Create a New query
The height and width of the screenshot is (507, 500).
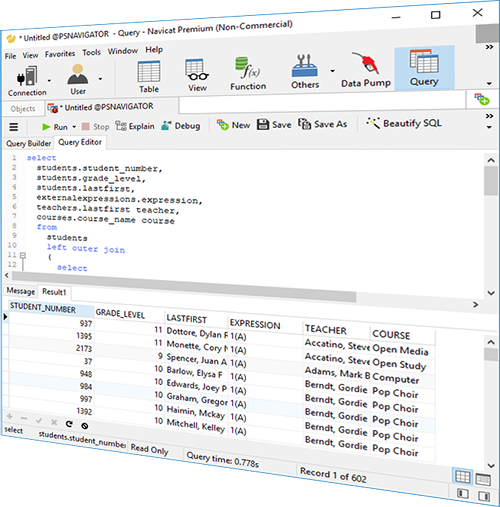point(233,125)
